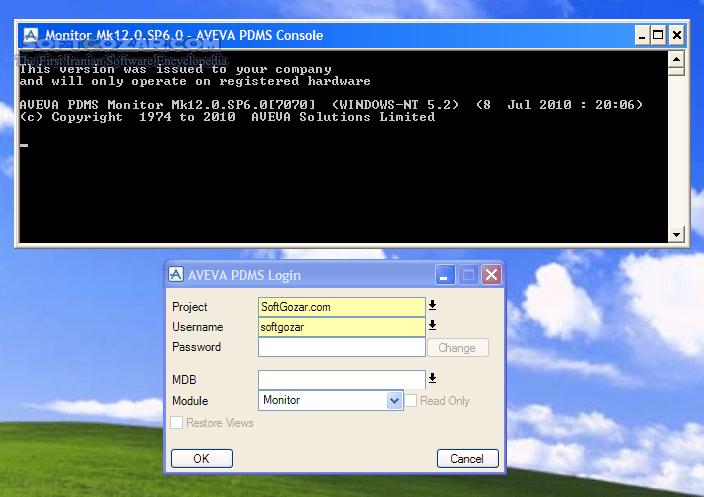
Task: Open the MDB list arrow
Action: (x=433, y=379)
